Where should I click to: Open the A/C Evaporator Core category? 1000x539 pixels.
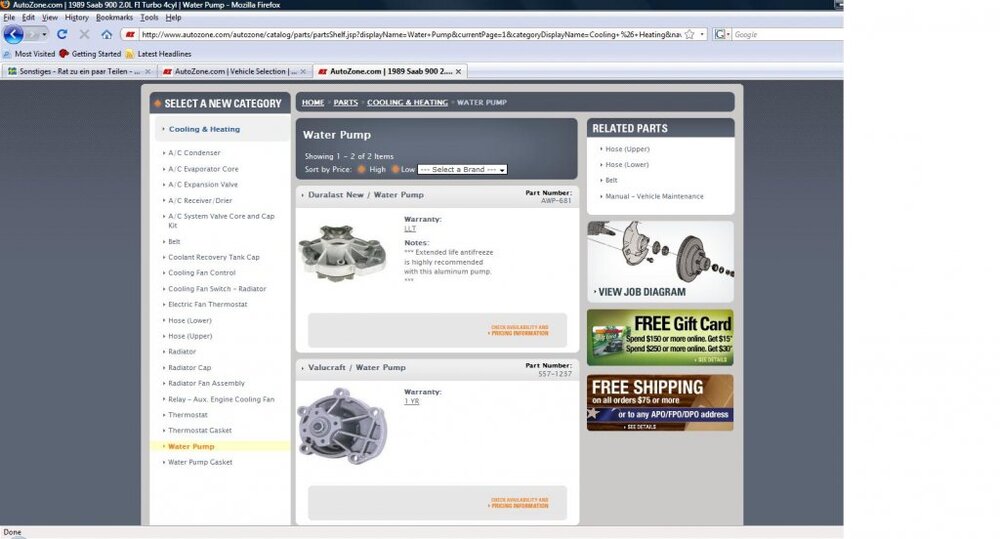pos(203,169)
